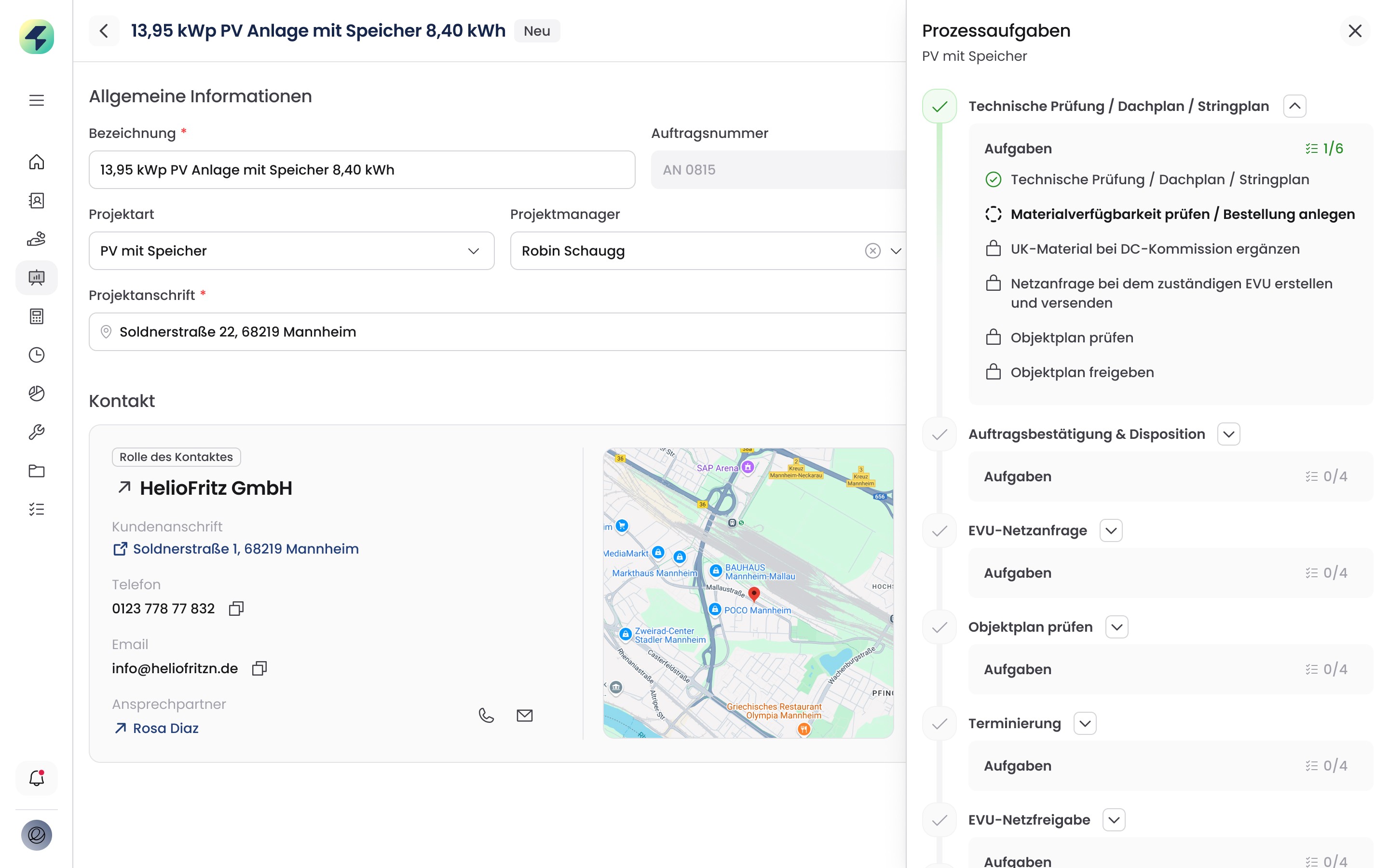Copy the email info@heliofritzn.de
1389x868 pixels.
click(x=259, y=668)
